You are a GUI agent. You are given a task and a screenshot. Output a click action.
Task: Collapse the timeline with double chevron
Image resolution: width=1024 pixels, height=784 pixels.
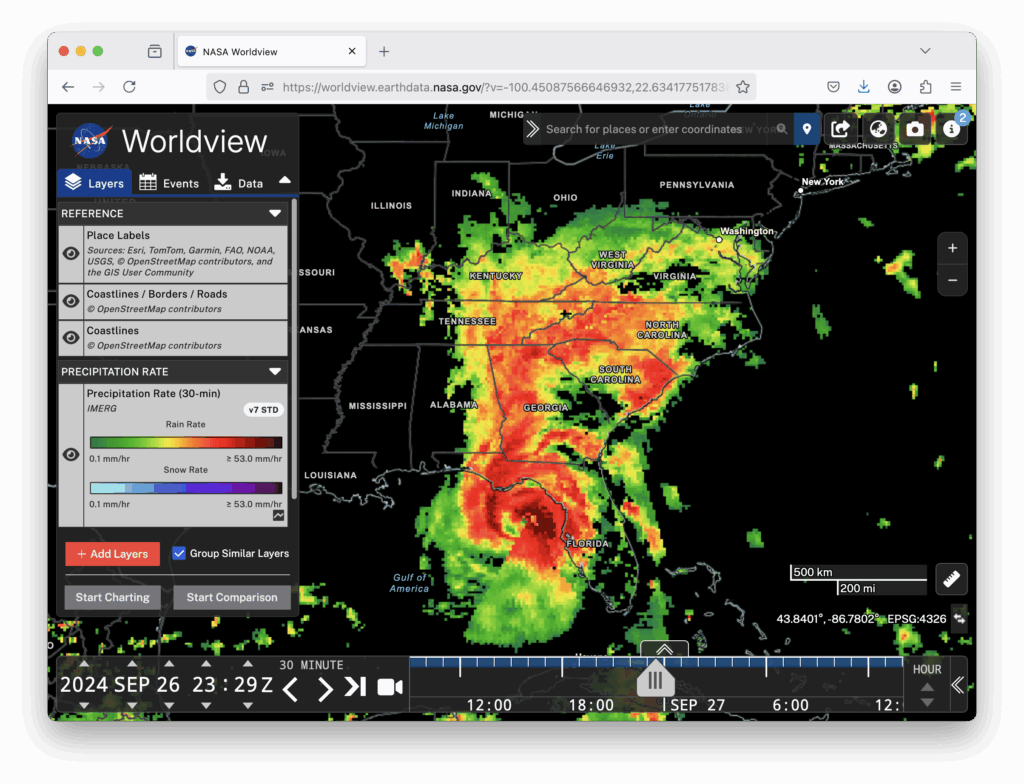pos(958,685)
